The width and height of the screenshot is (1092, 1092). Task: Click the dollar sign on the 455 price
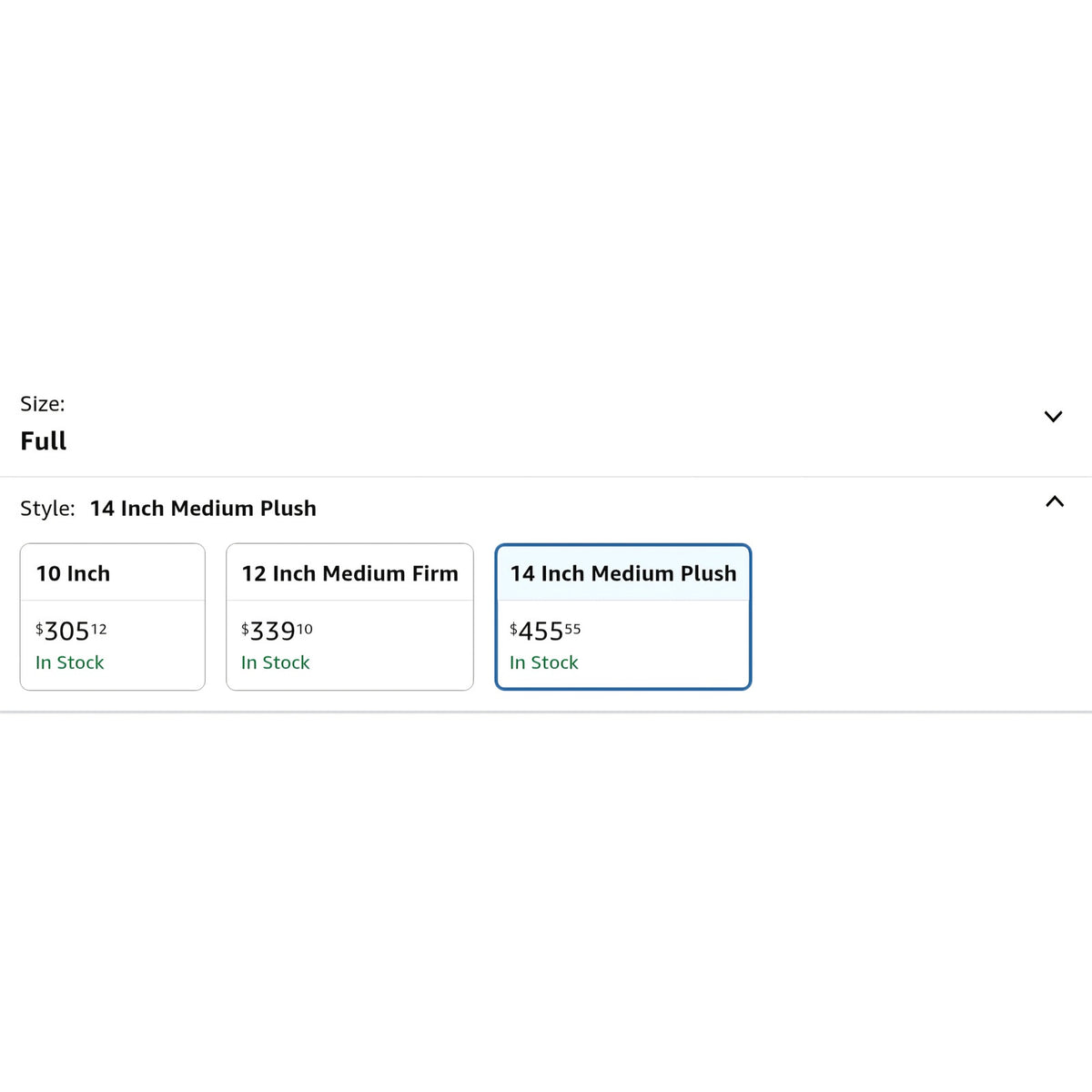pyautogui.click(x=513, y=628)
